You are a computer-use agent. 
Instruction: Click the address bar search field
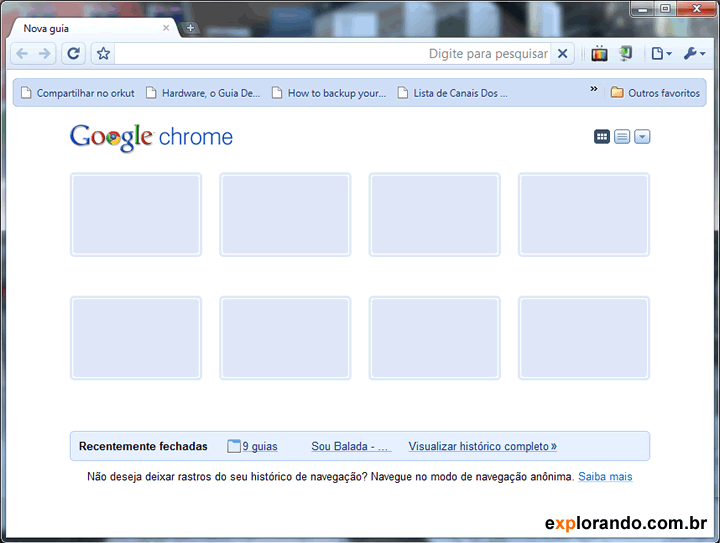[333, 54]
